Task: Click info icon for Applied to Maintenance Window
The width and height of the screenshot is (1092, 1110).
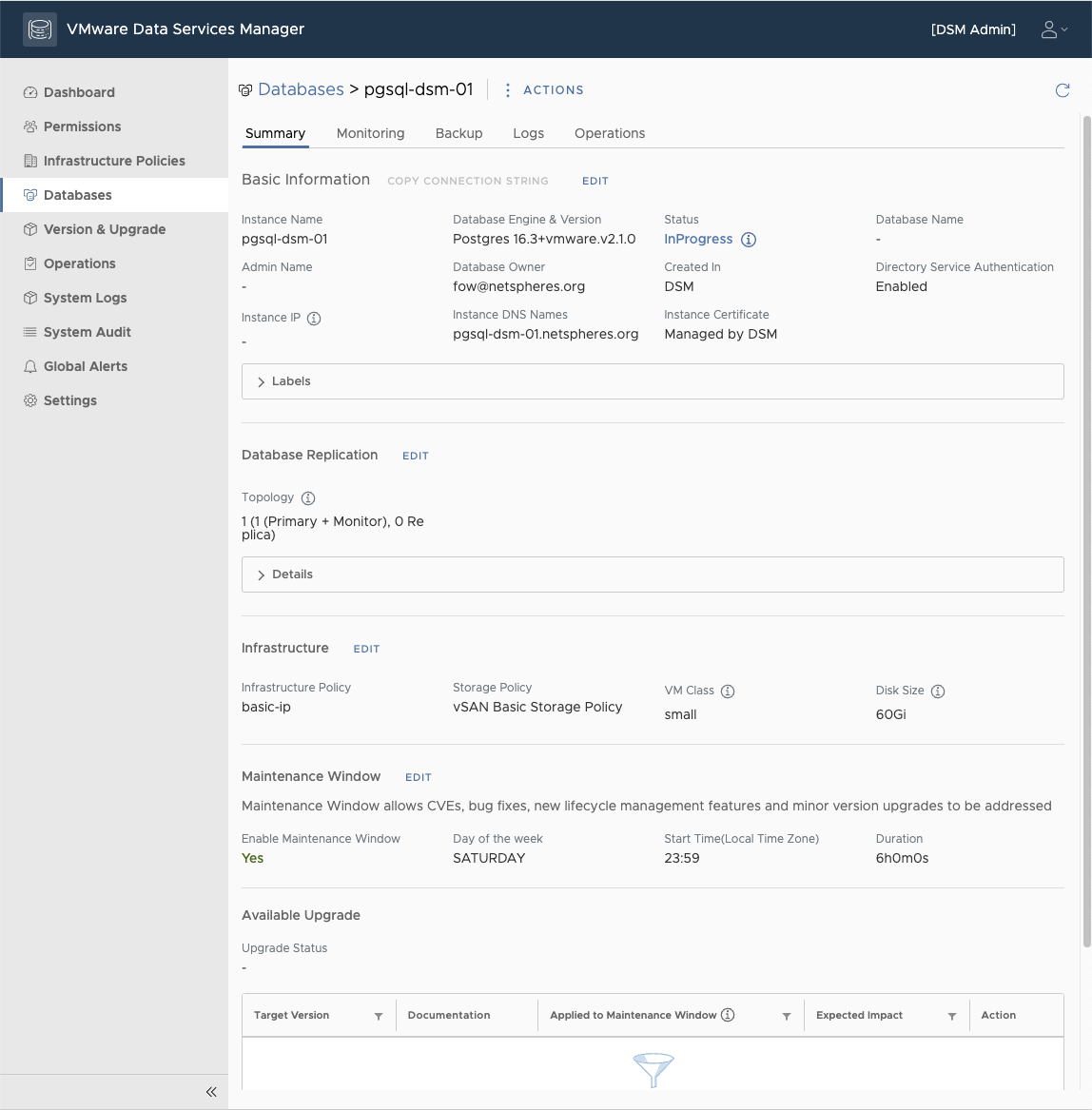Action: 728,1015
